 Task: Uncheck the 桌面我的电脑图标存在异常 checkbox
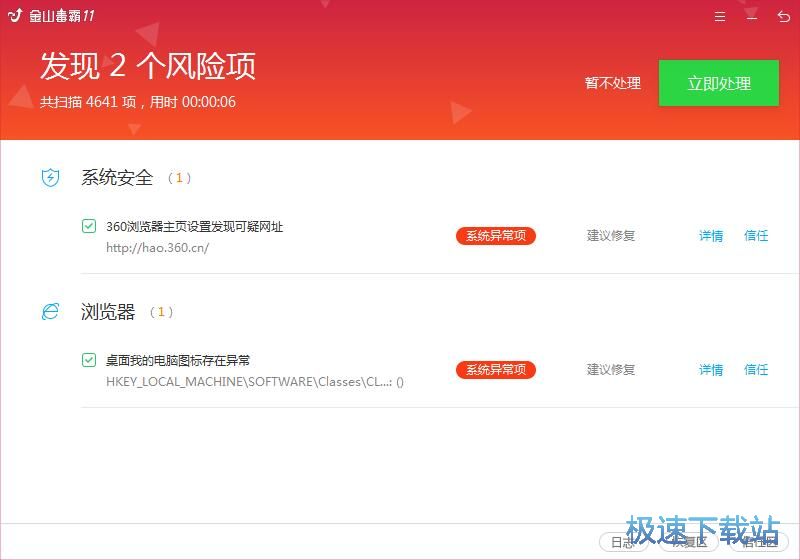[x=89, y=360]
